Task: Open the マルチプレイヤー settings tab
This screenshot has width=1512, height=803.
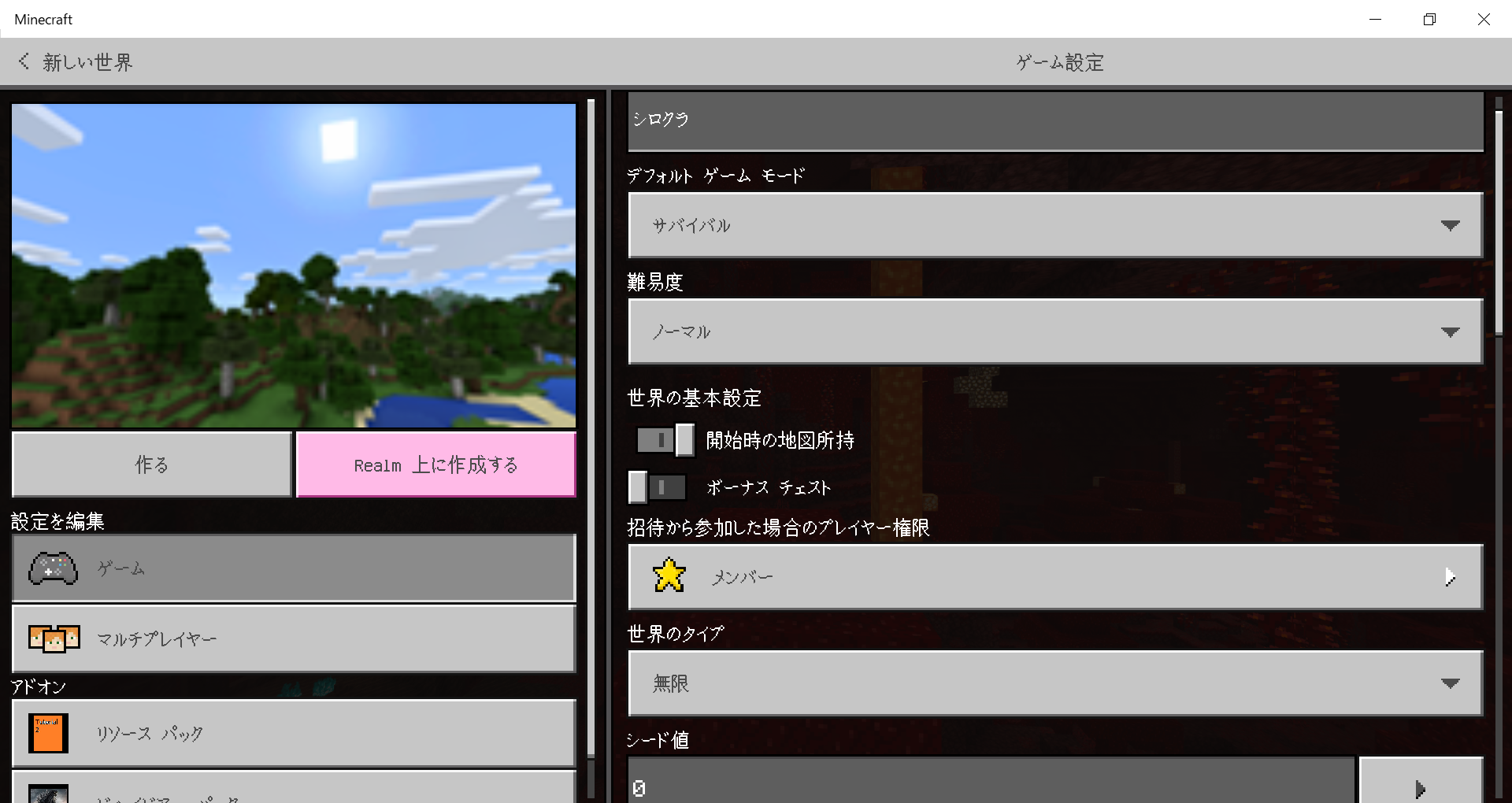Action: click(294, 638)
